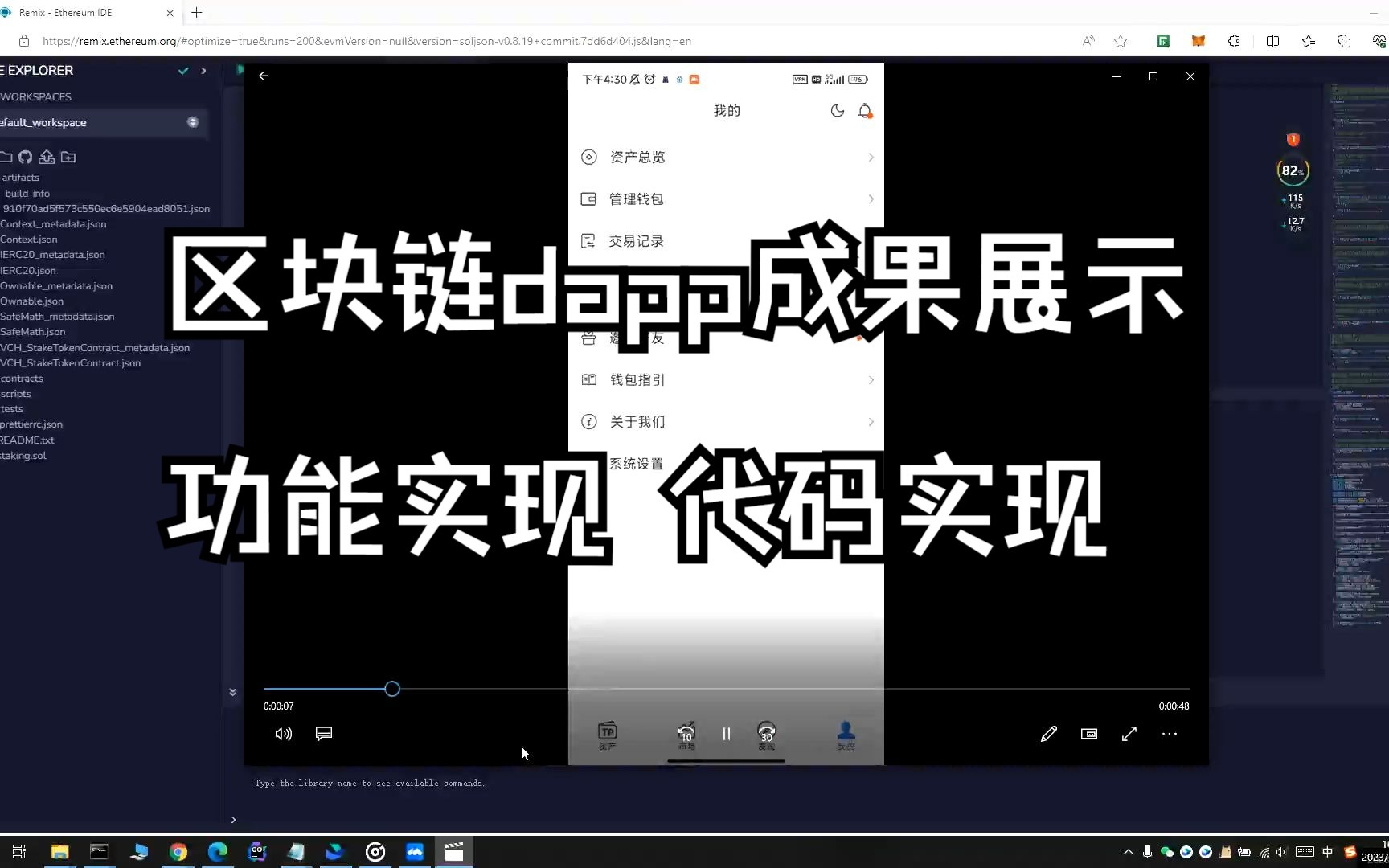Open SafeMath_metadata.json file
This screenshot has width=1389, height=868.
coord(57,317)
